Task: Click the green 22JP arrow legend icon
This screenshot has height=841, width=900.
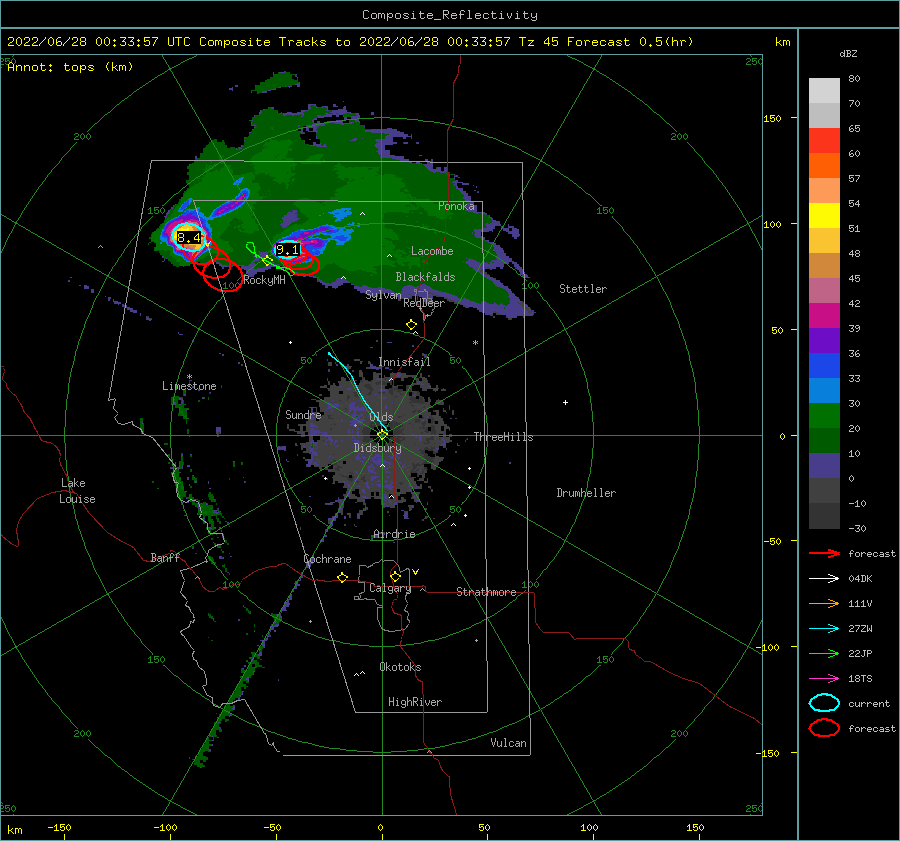Action: pyautogui.click(x=824, y=653)
